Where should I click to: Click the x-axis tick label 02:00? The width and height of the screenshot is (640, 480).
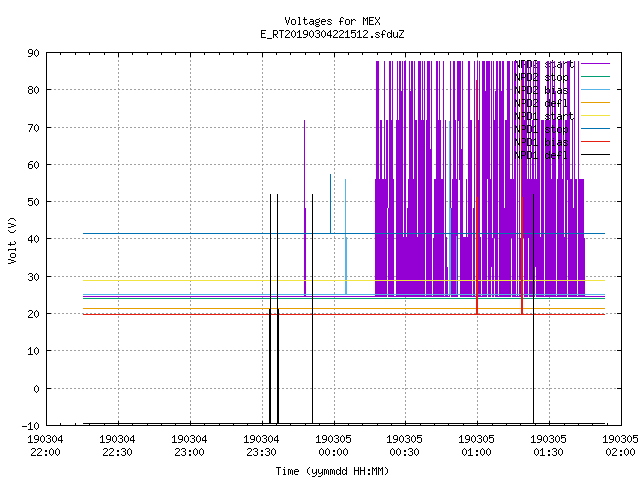point(620,453)
